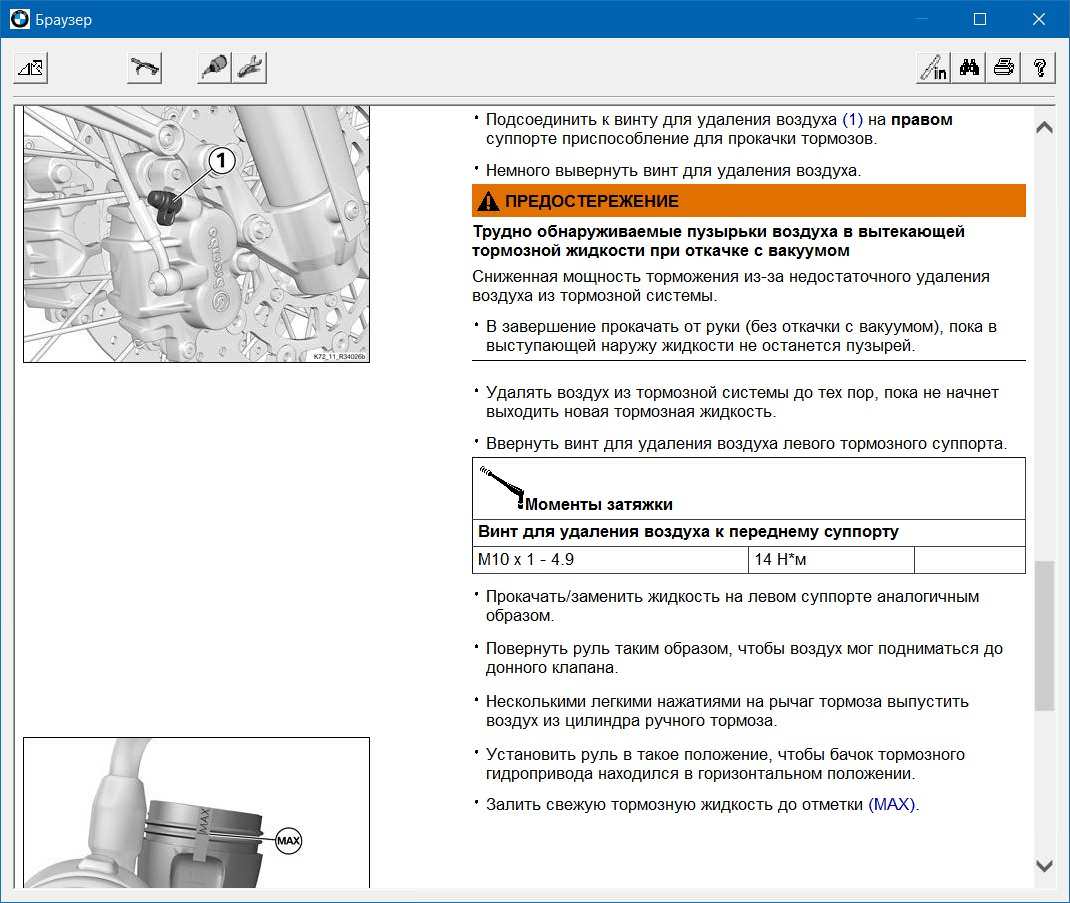1070x903 pixels.
Task: Toggle the inch ruler units icon
Action: [934, 68]
